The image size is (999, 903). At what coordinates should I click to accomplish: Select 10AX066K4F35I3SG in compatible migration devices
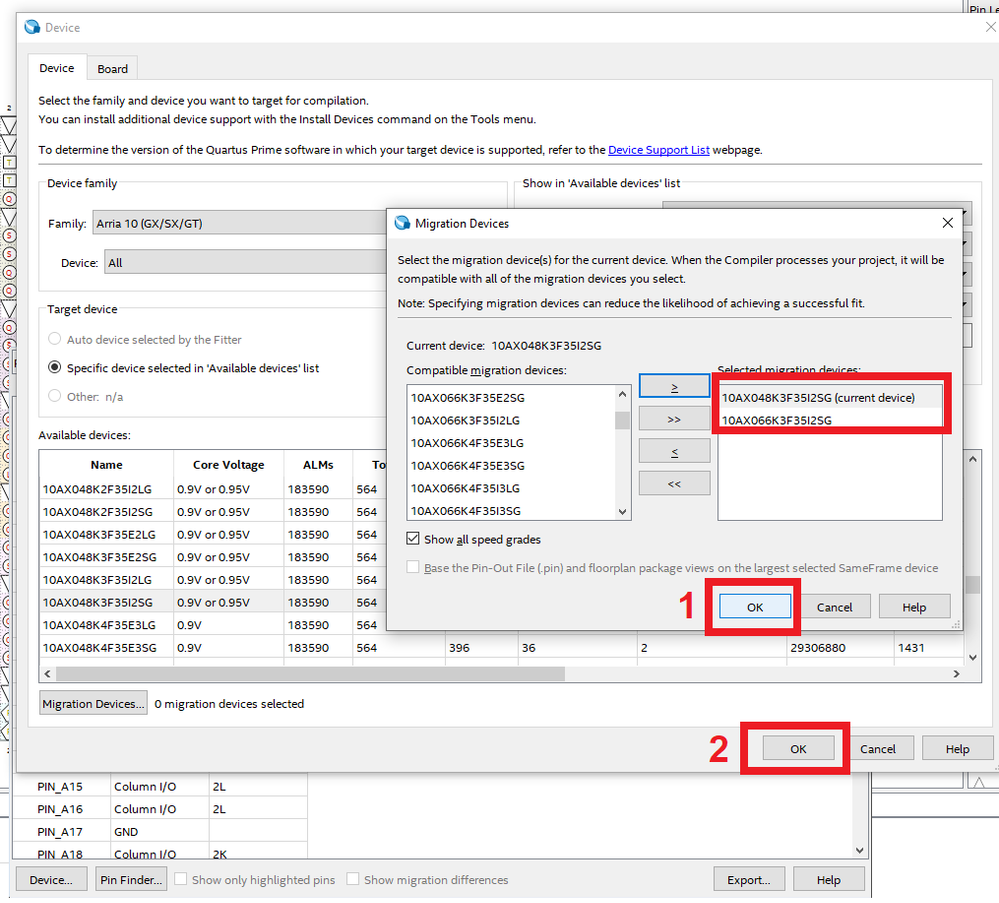click(x=511, y=510)
